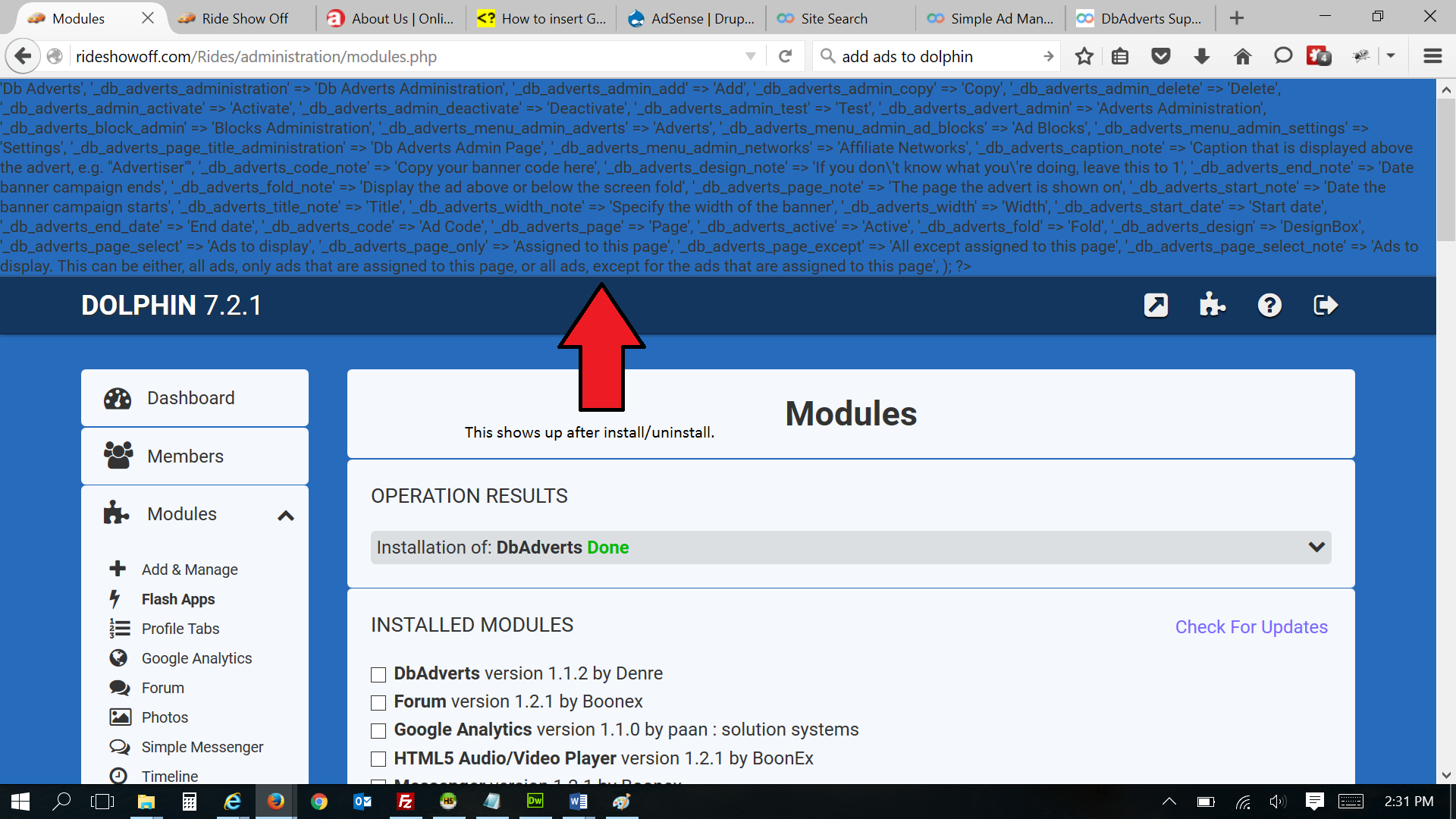Check the Forum module checkbox

click(378, 702)
